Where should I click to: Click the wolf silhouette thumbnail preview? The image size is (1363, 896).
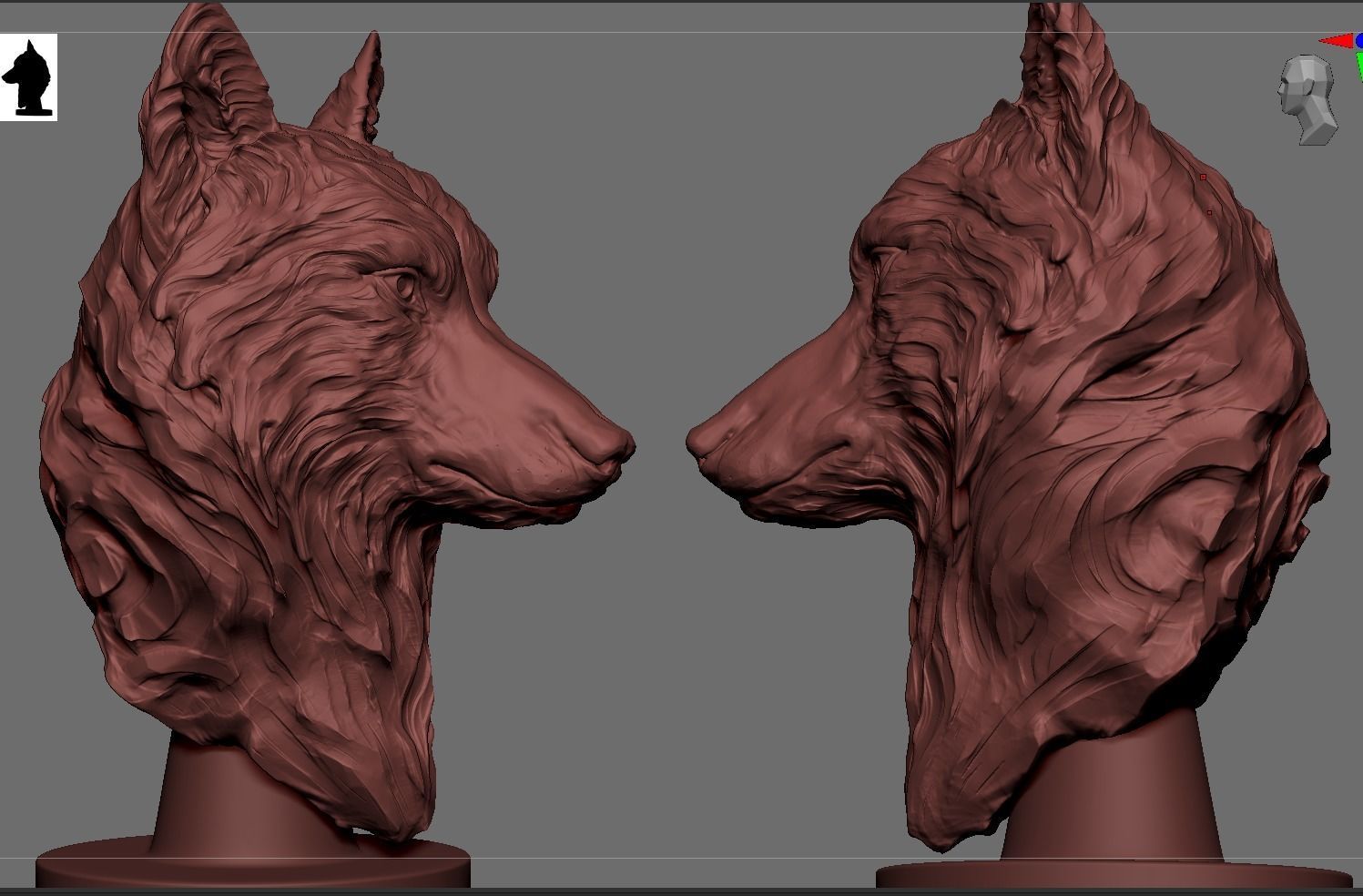point(28,77)
